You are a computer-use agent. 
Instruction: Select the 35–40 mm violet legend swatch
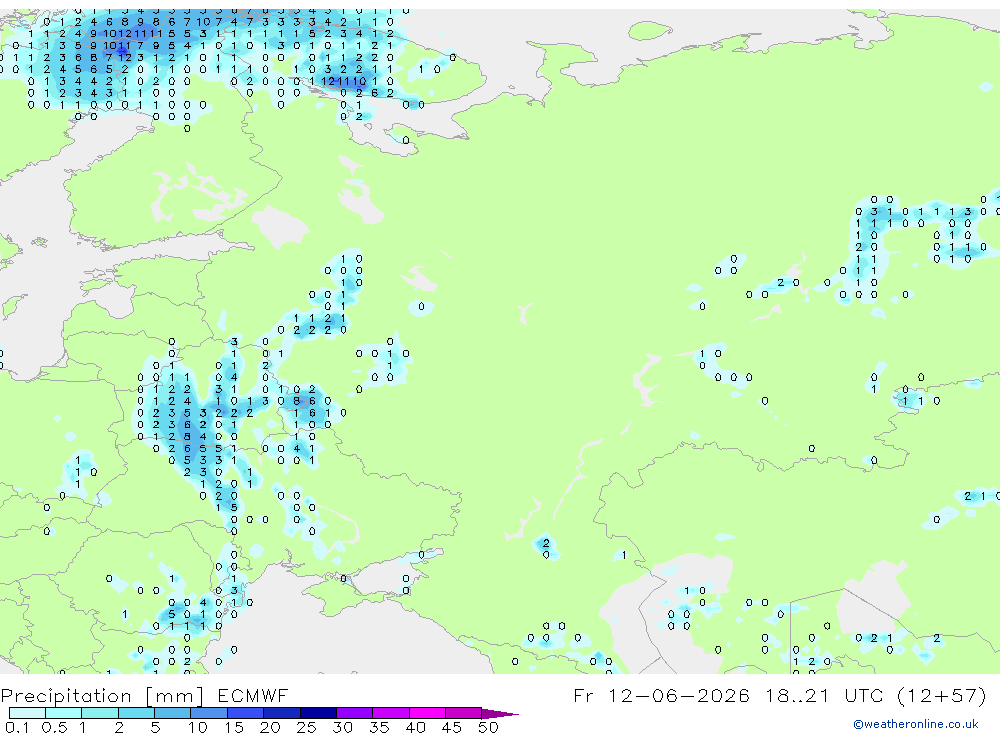click(x=391, y=713)
